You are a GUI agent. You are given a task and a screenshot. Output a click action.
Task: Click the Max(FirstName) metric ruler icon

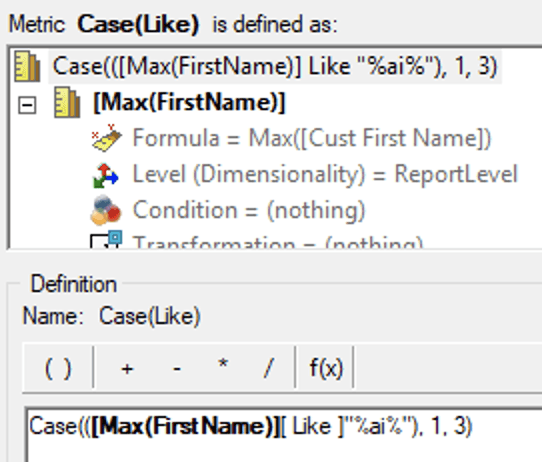point(67,103)
